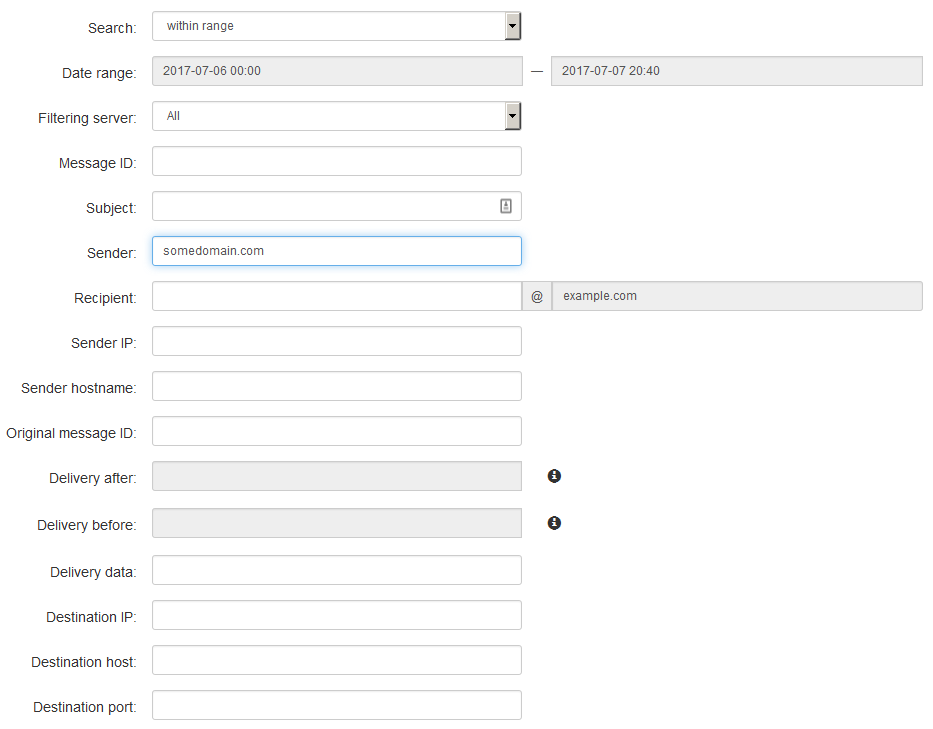
Task: Click the small icon inside the Subject field
Action: click(x=506, y=205)
